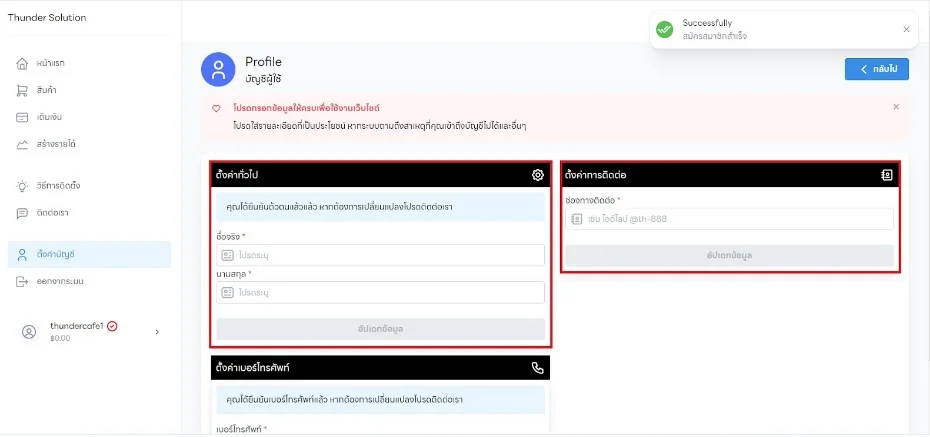Open the วิธีการติดตั้ง menu item
The height and width of the screenshot is (437, 930).
click(89, 186)
